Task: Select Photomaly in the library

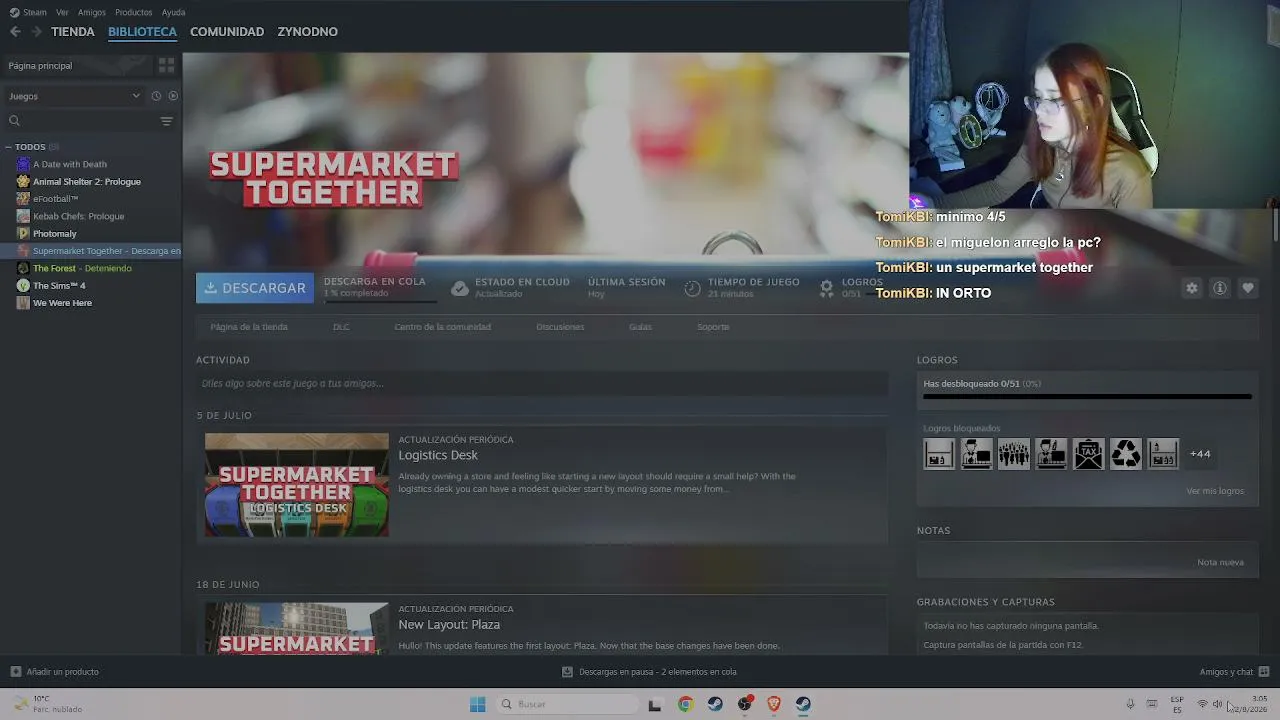Action: pos(55,234)
